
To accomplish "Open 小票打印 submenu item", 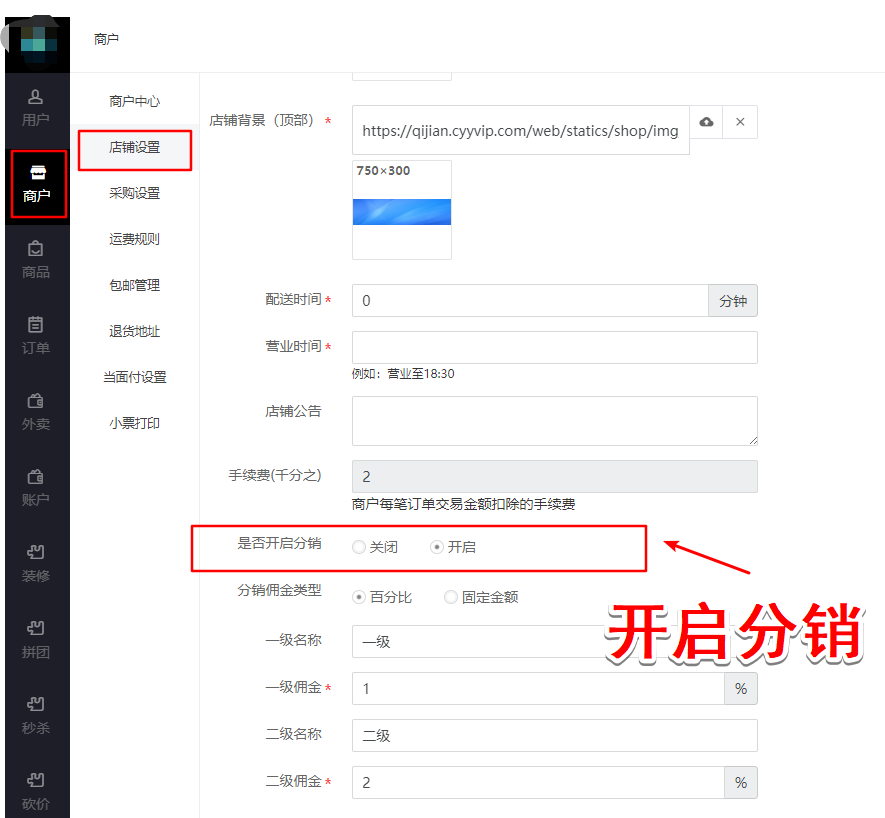I will pos(134,423).
